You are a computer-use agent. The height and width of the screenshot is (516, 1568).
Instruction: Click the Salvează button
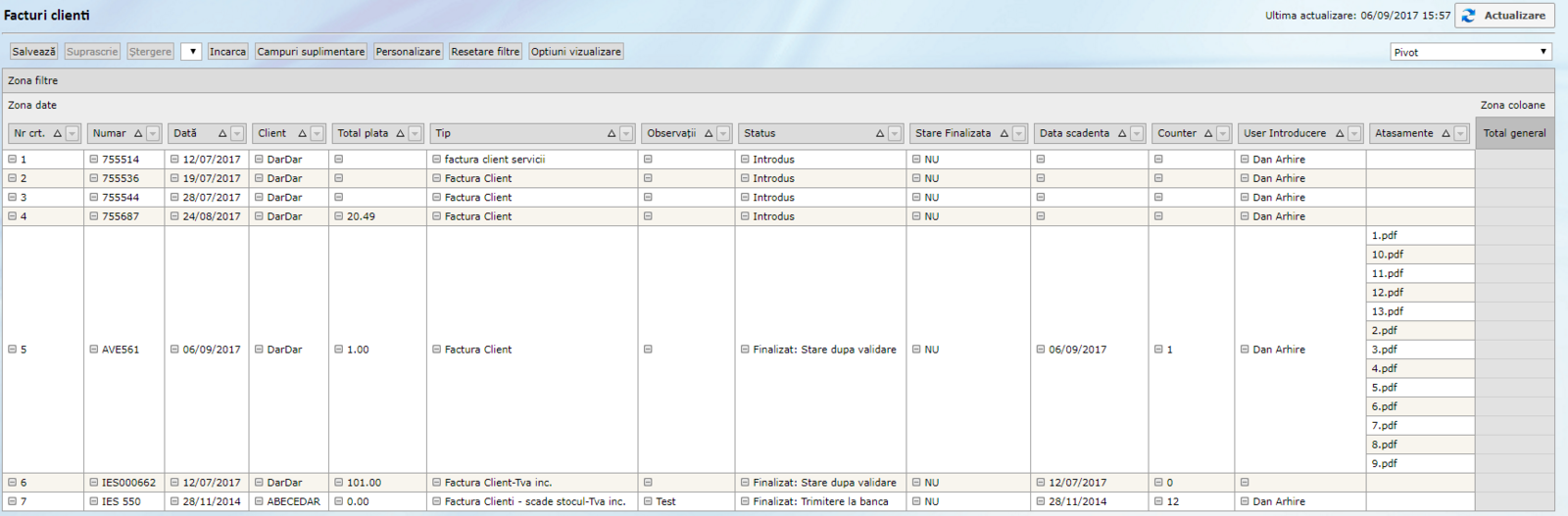pos(33,52)
